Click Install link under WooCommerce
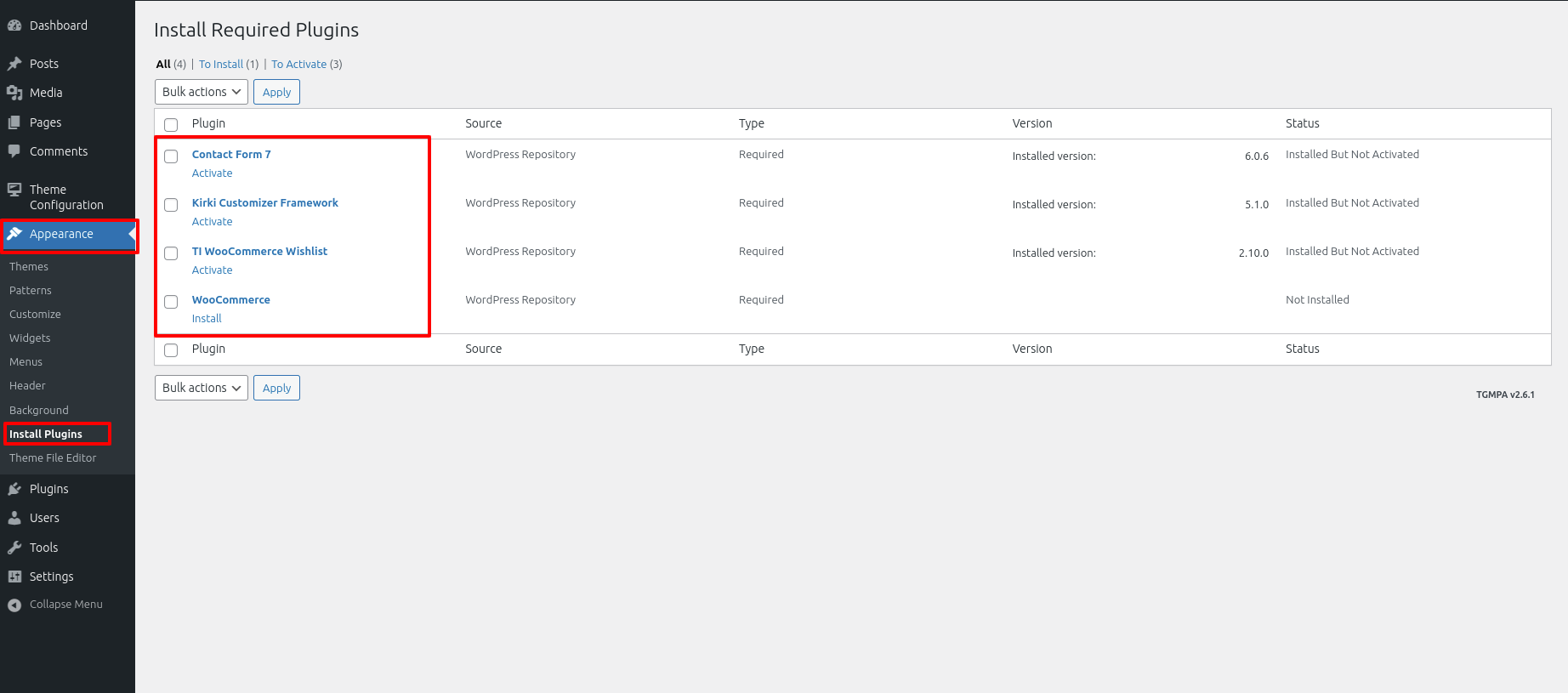 tap(207, 319)
